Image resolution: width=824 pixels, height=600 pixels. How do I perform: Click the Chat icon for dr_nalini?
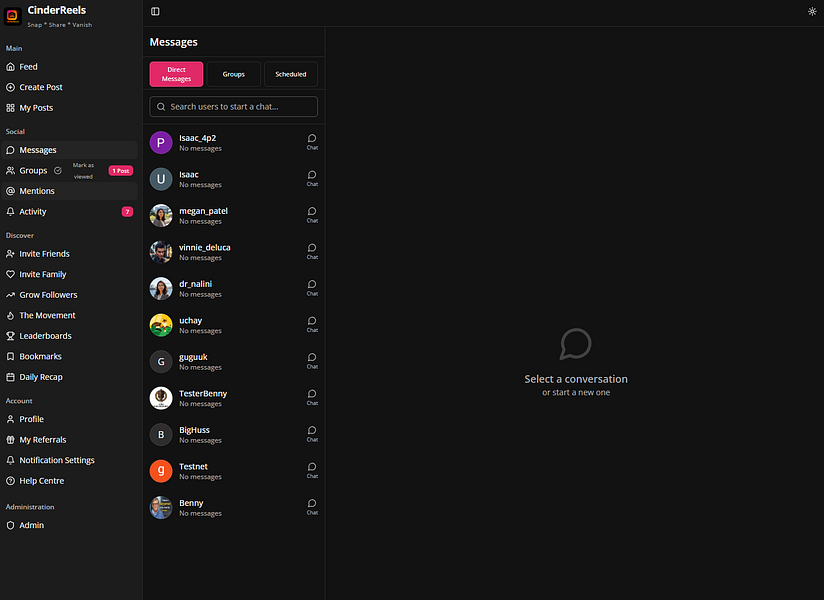312,288
